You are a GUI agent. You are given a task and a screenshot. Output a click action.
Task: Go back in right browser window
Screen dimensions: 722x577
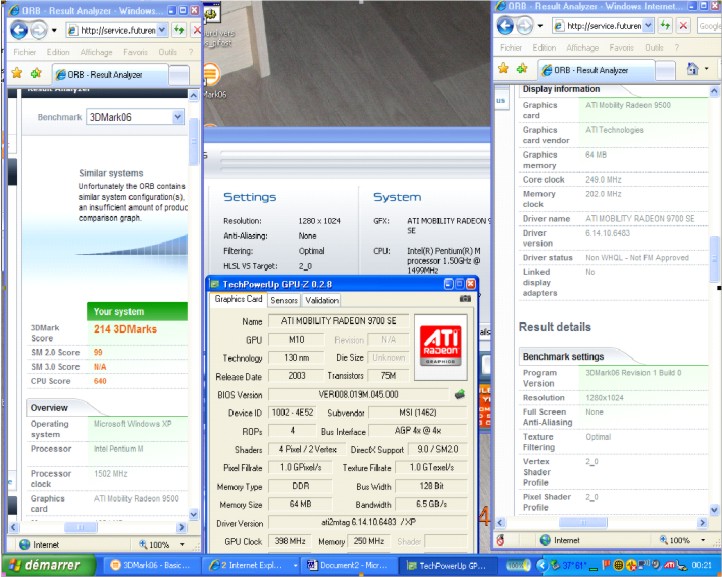coord(505,26)
